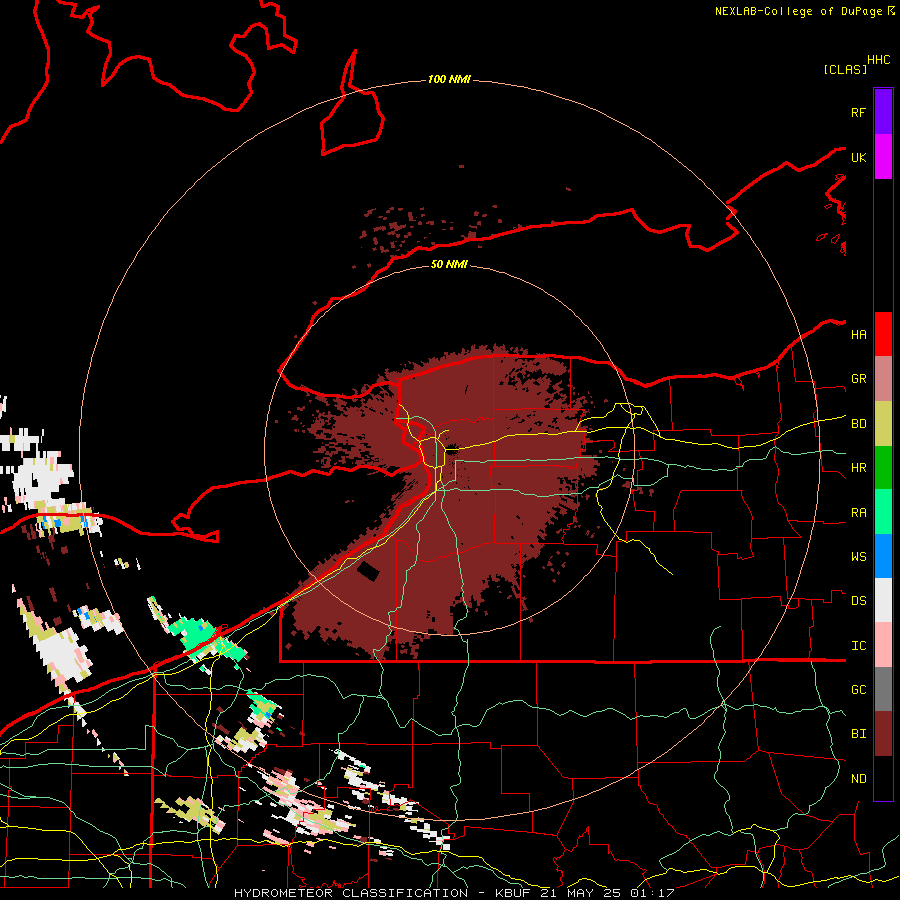Viewport: 900px width, 900px height.
Task: Click the BI legend label
Action: [x=858, y=734]
